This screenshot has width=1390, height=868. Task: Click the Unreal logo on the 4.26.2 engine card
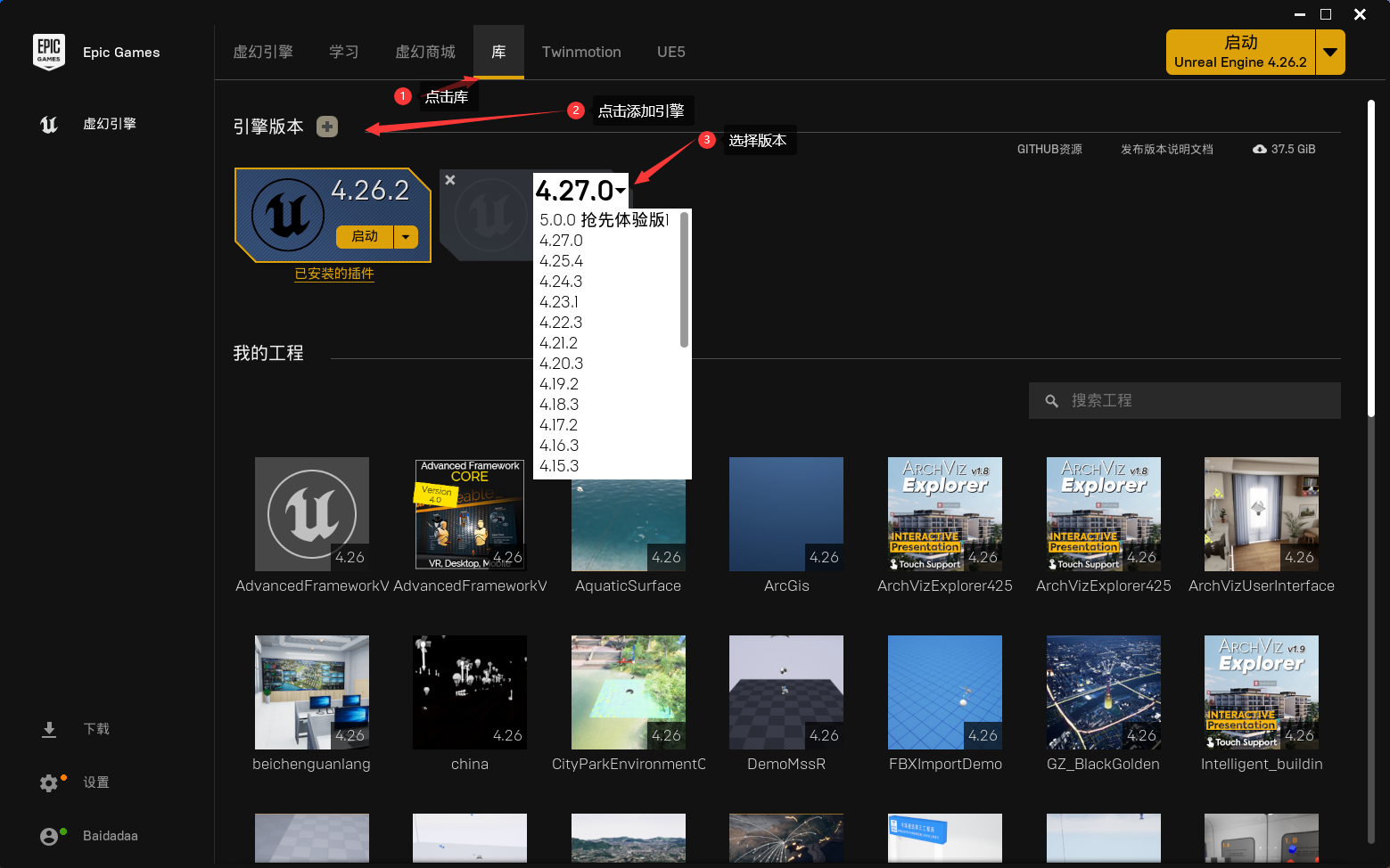pyautogui.click(x=288, y=215)
